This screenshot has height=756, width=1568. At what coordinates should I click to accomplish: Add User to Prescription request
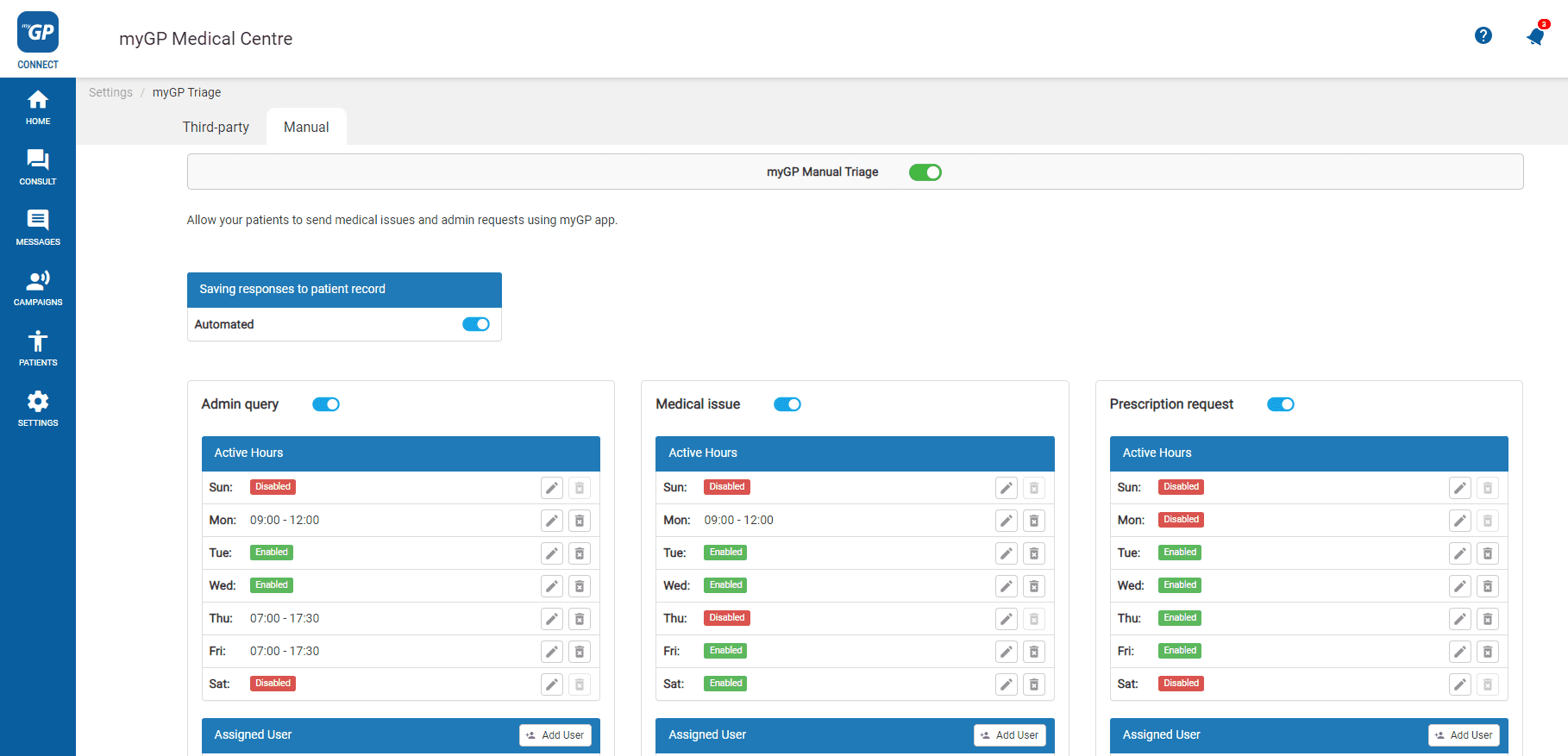[1464, 735]
